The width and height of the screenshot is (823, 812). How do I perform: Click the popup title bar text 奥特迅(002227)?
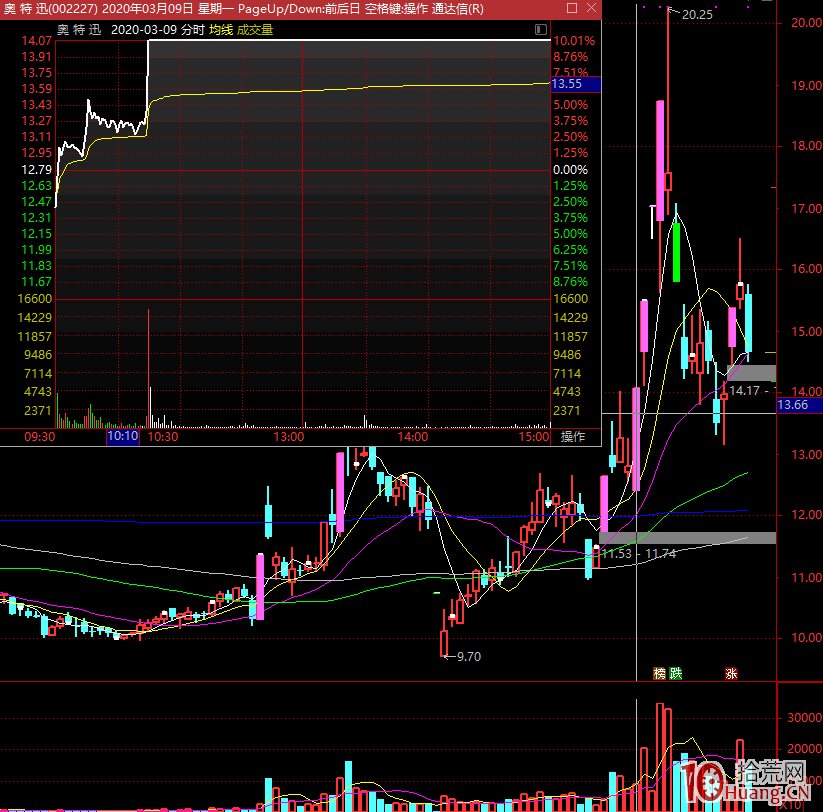50,9
